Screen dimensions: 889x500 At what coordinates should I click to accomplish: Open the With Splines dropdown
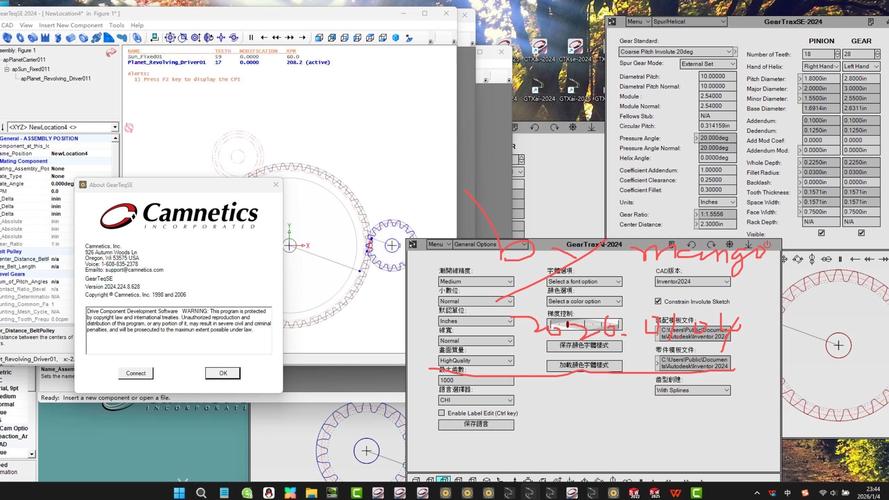[x=692, y=390]
